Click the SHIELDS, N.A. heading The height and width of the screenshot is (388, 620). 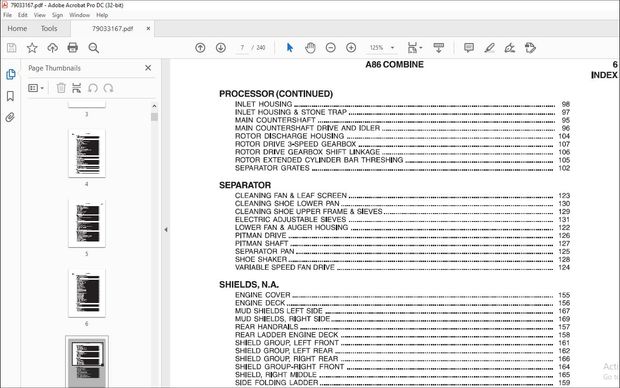click(x=249, y=284)
